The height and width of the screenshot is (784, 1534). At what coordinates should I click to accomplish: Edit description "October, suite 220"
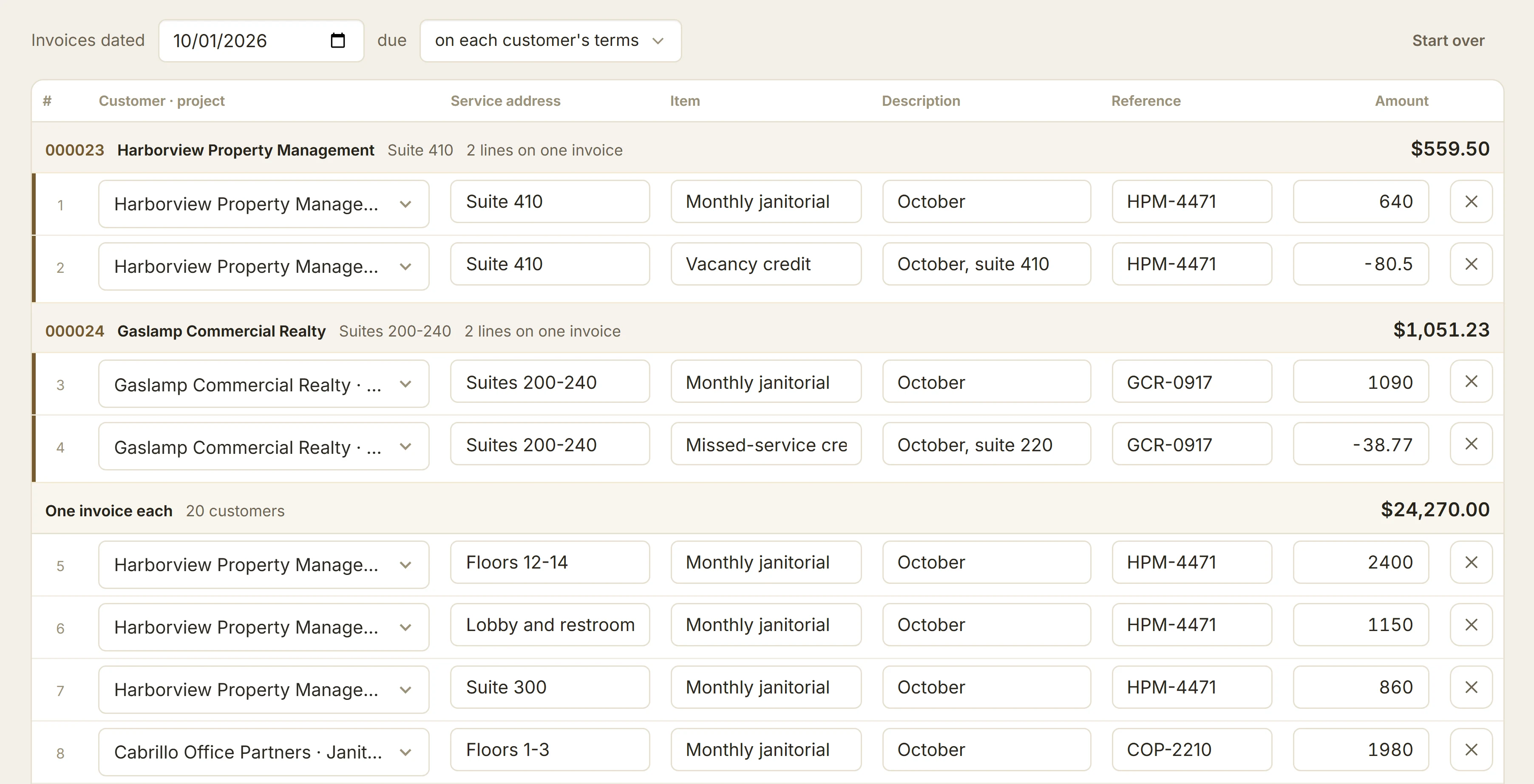(x=986, y=444)
